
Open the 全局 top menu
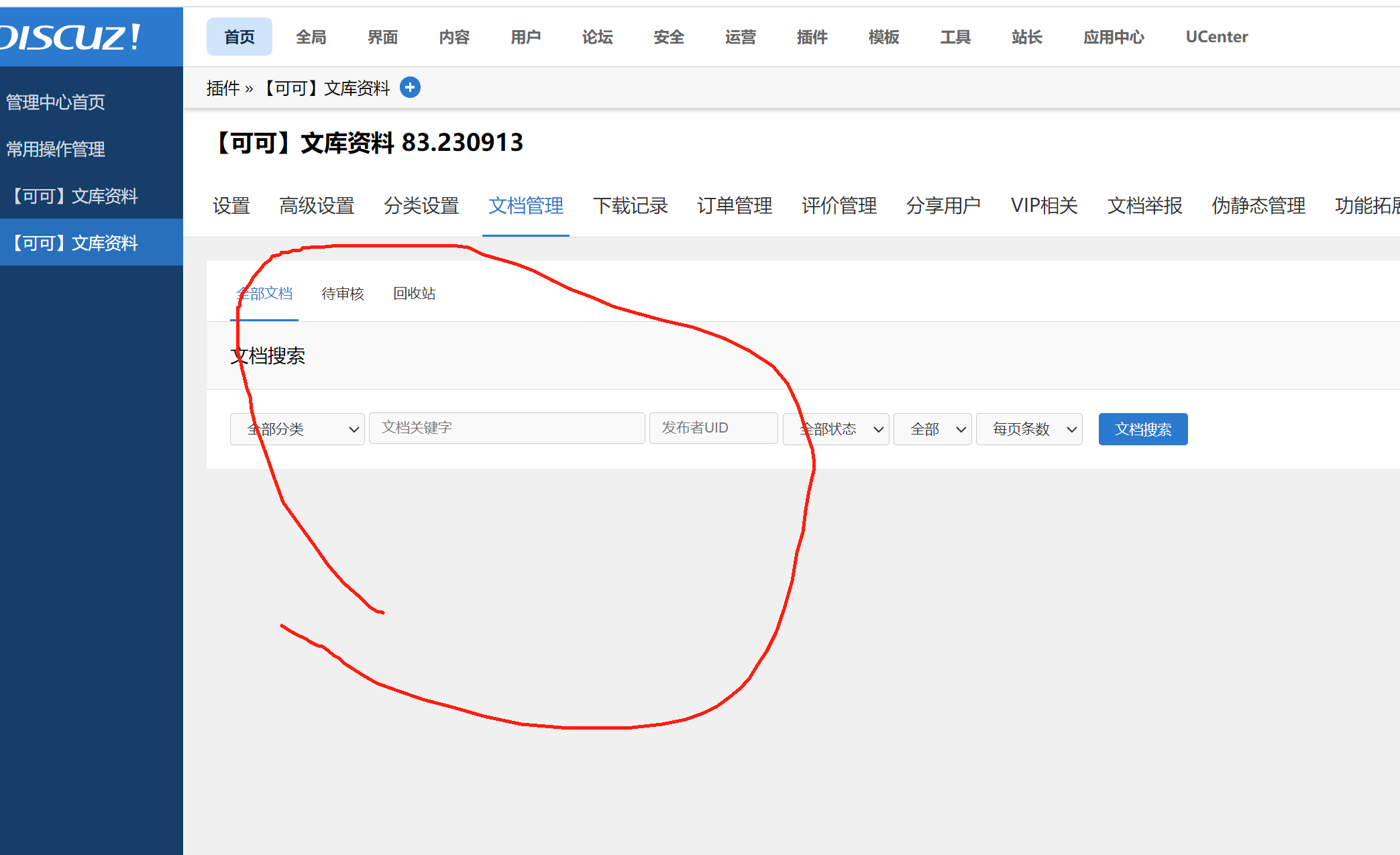pos(311,37)
